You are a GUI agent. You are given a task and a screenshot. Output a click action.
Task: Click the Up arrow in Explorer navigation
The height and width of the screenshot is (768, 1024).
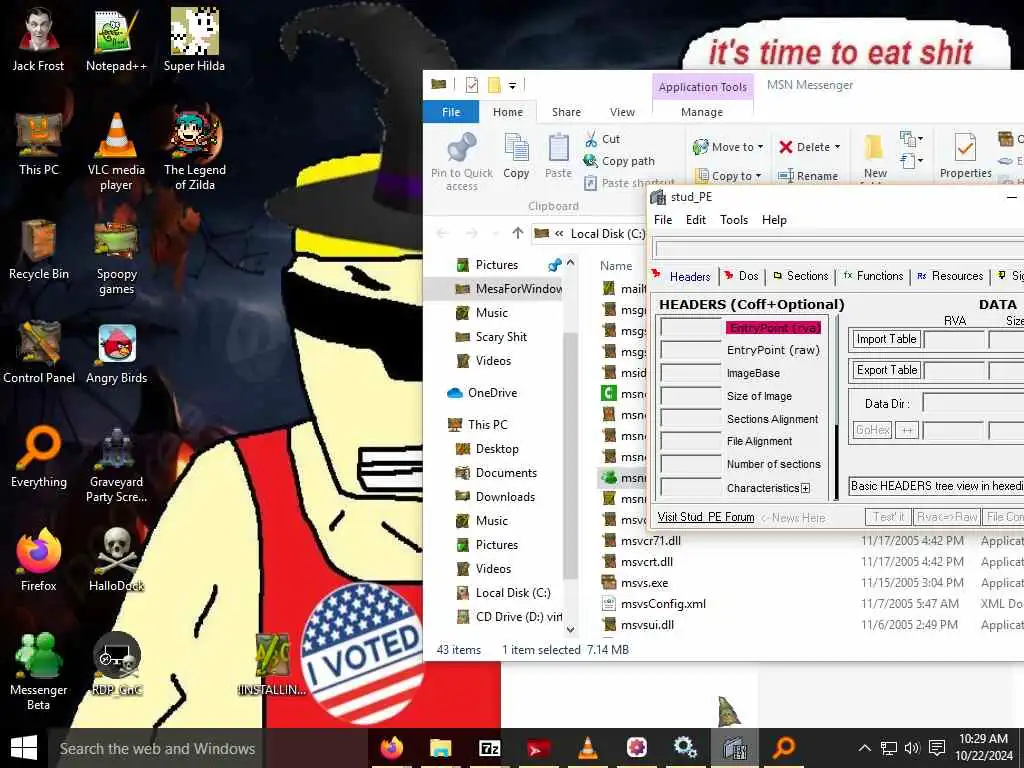click(x=518, y=233)
